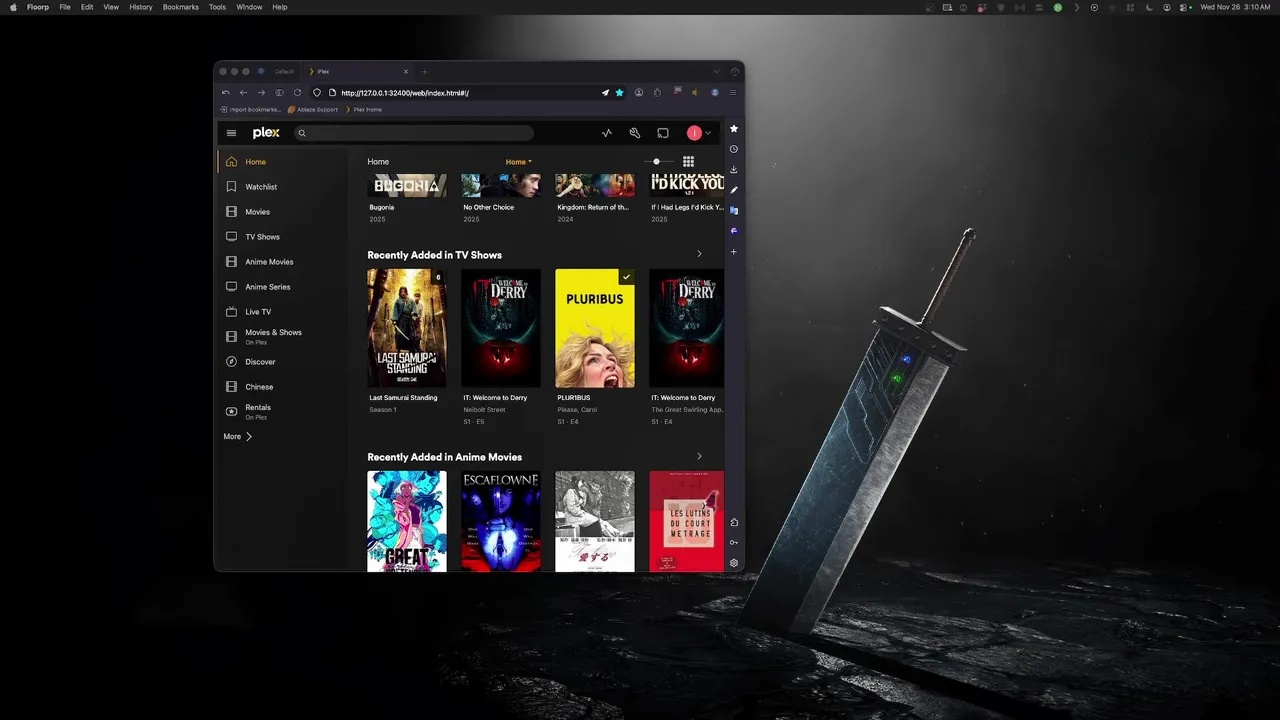The image size is (1280, 720).
Task: Click the paper plane share icon
Action: [x=605, y=93]
